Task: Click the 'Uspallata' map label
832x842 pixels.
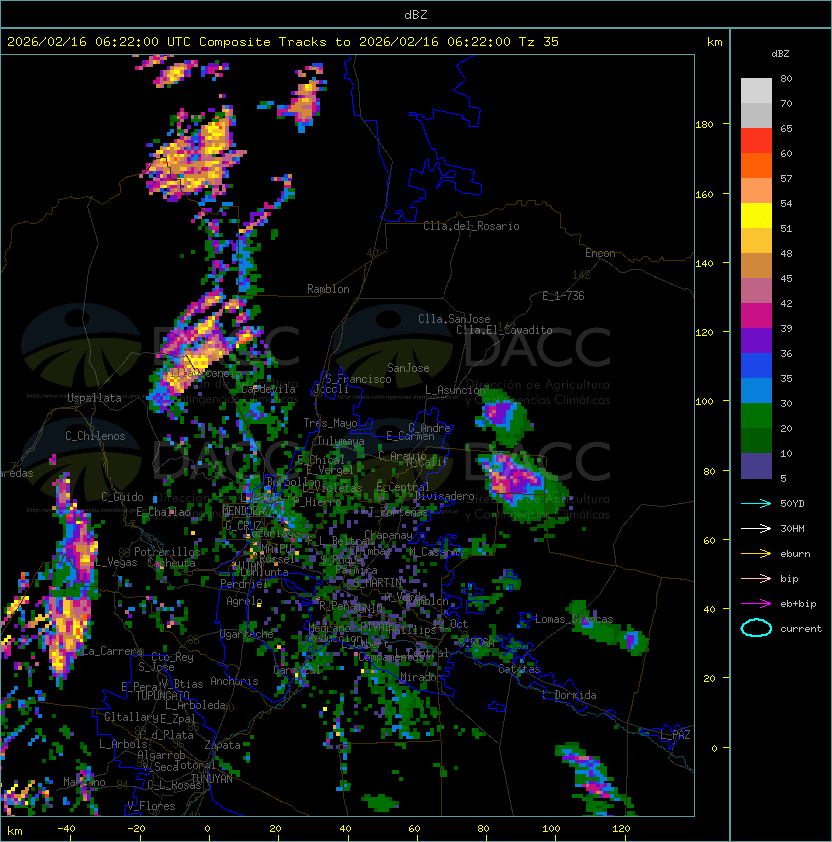Action: pyautogui.click(x=94, y=398)
